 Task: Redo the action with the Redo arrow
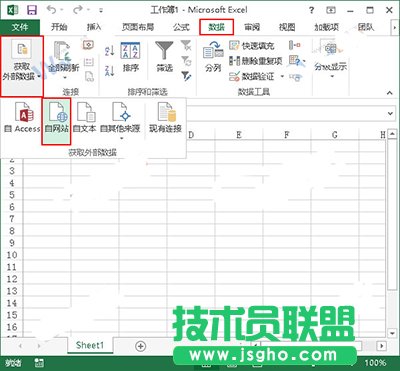[78, 10]
